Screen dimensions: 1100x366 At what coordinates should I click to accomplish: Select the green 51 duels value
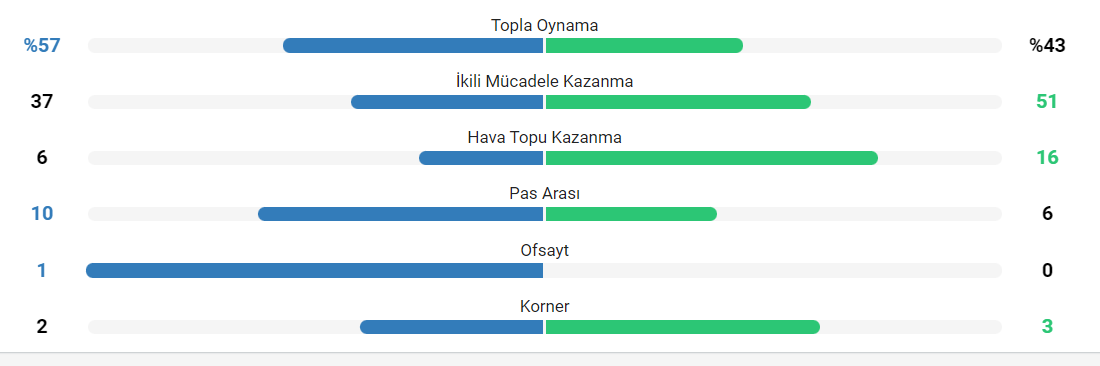pos(1047,102)
